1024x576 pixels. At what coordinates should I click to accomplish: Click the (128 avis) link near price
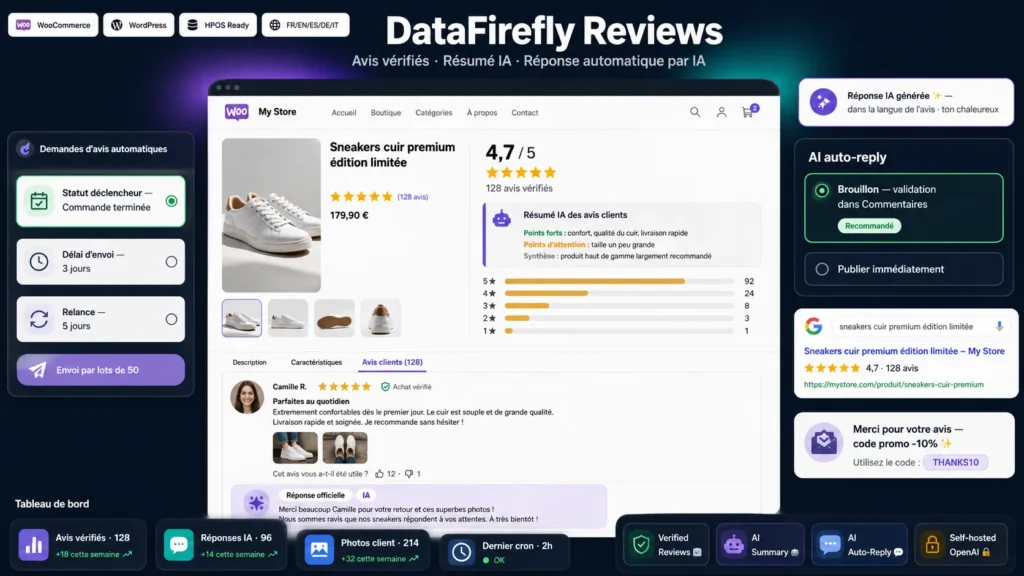coord(413,197)
